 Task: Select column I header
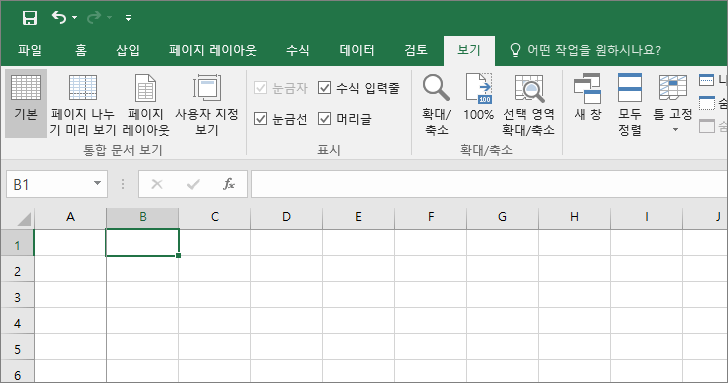[x=646, y=217]
